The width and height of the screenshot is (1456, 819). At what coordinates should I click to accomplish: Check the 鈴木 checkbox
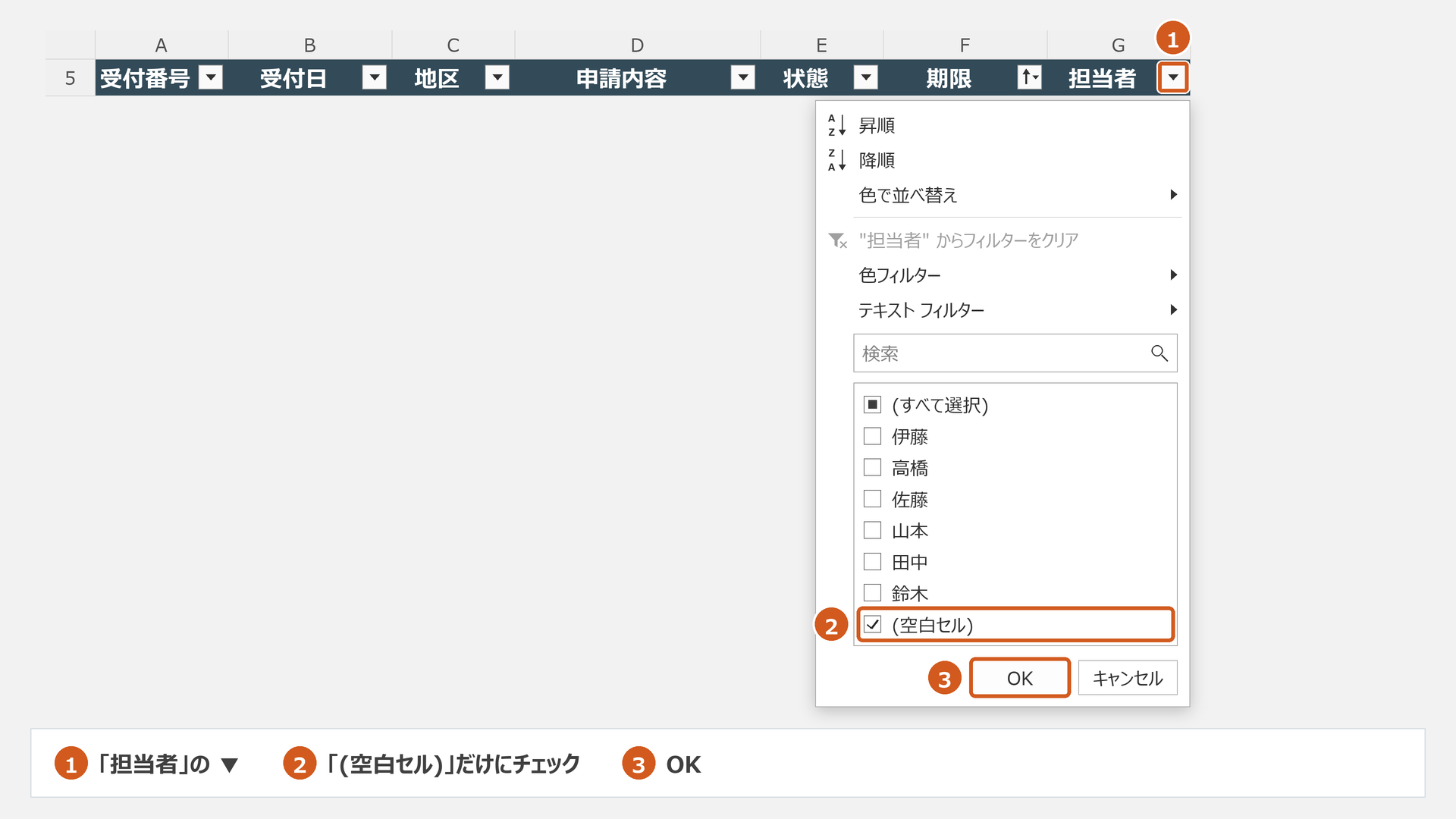[872, 593]
